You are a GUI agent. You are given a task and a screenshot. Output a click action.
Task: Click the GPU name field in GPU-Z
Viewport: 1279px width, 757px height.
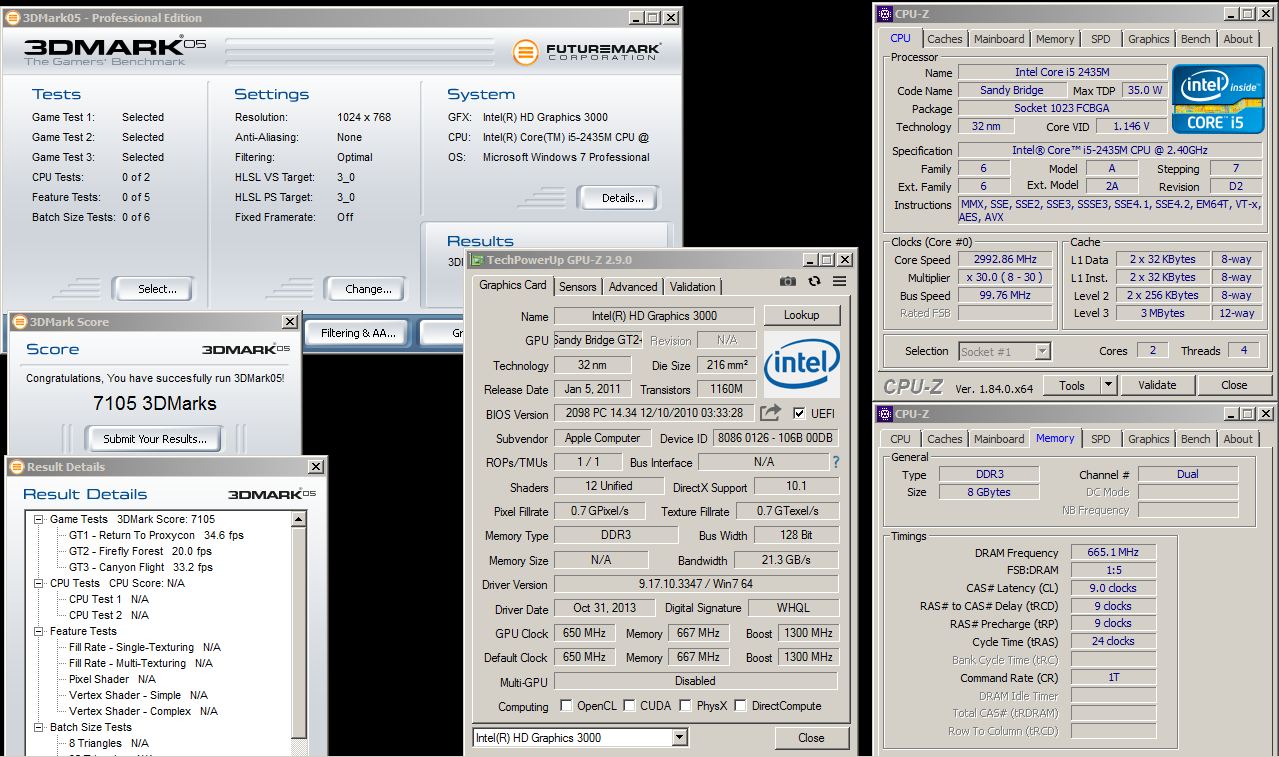tap(656, 315)
